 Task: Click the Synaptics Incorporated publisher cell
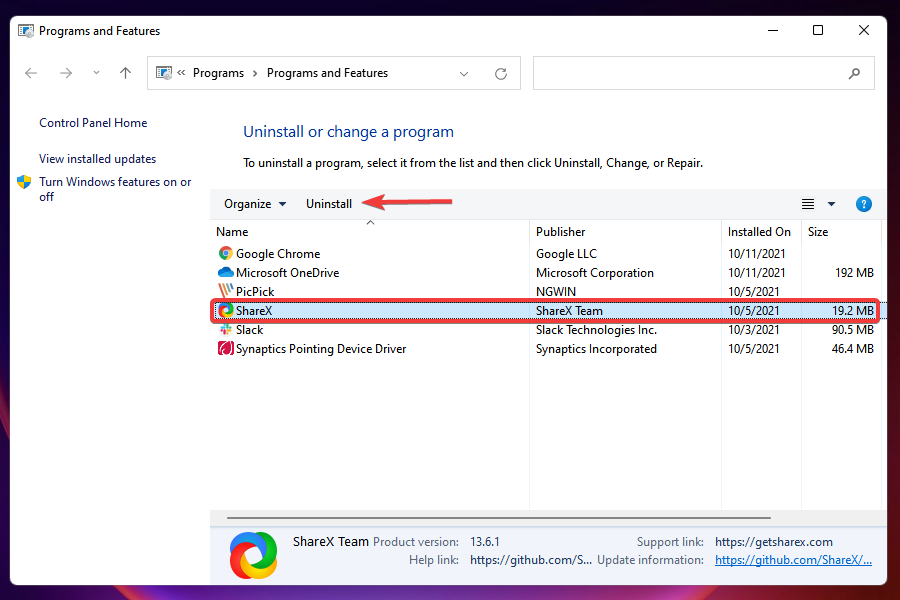tap(596, 348)
